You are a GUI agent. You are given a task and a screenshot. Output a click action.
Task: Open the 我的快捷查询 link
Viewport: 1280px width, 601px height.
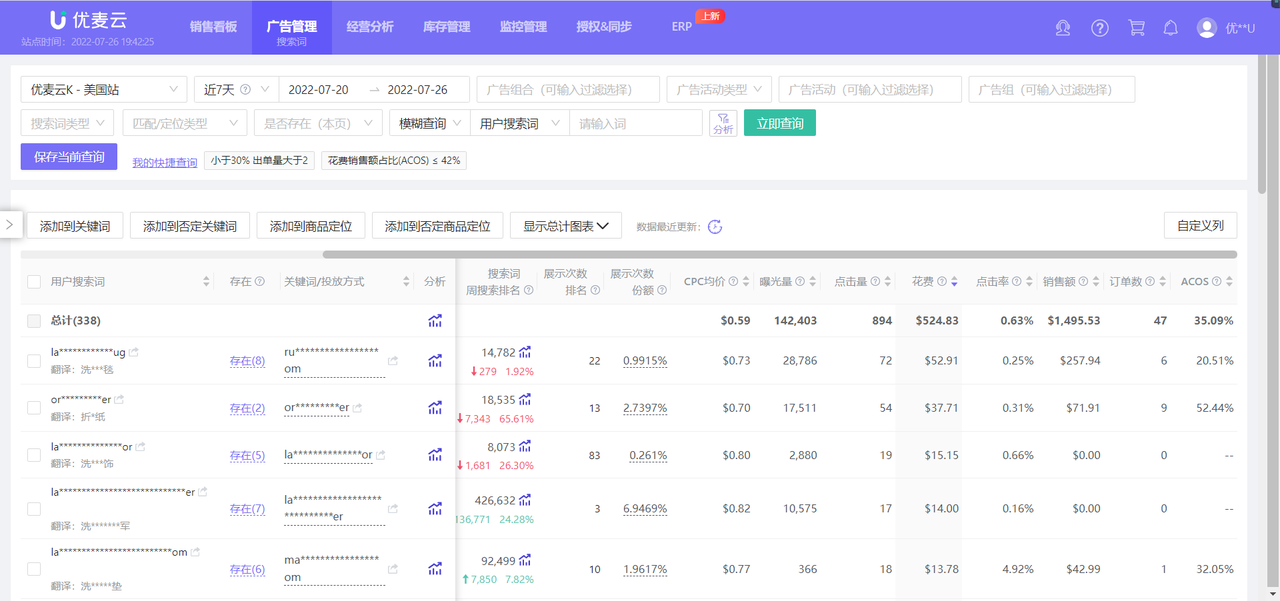pos(163,161)
